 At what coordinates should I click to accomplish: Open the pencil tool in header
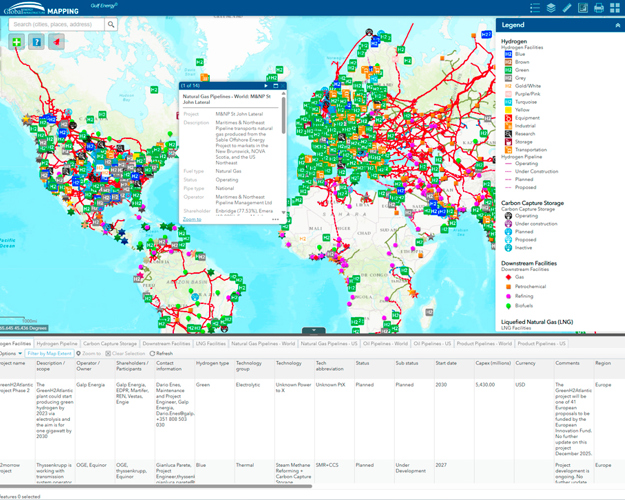[x=567, y=8]
